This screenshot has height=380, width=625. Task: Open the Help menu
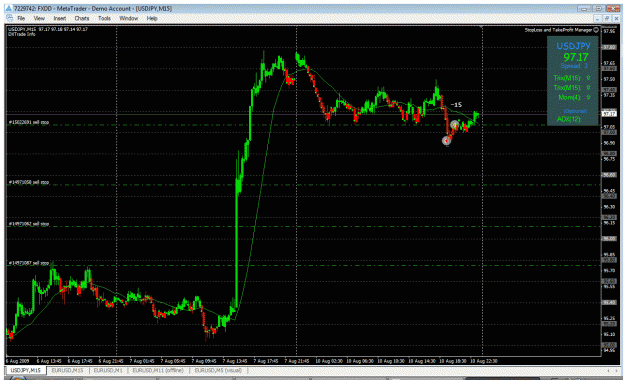pos(152,18)
